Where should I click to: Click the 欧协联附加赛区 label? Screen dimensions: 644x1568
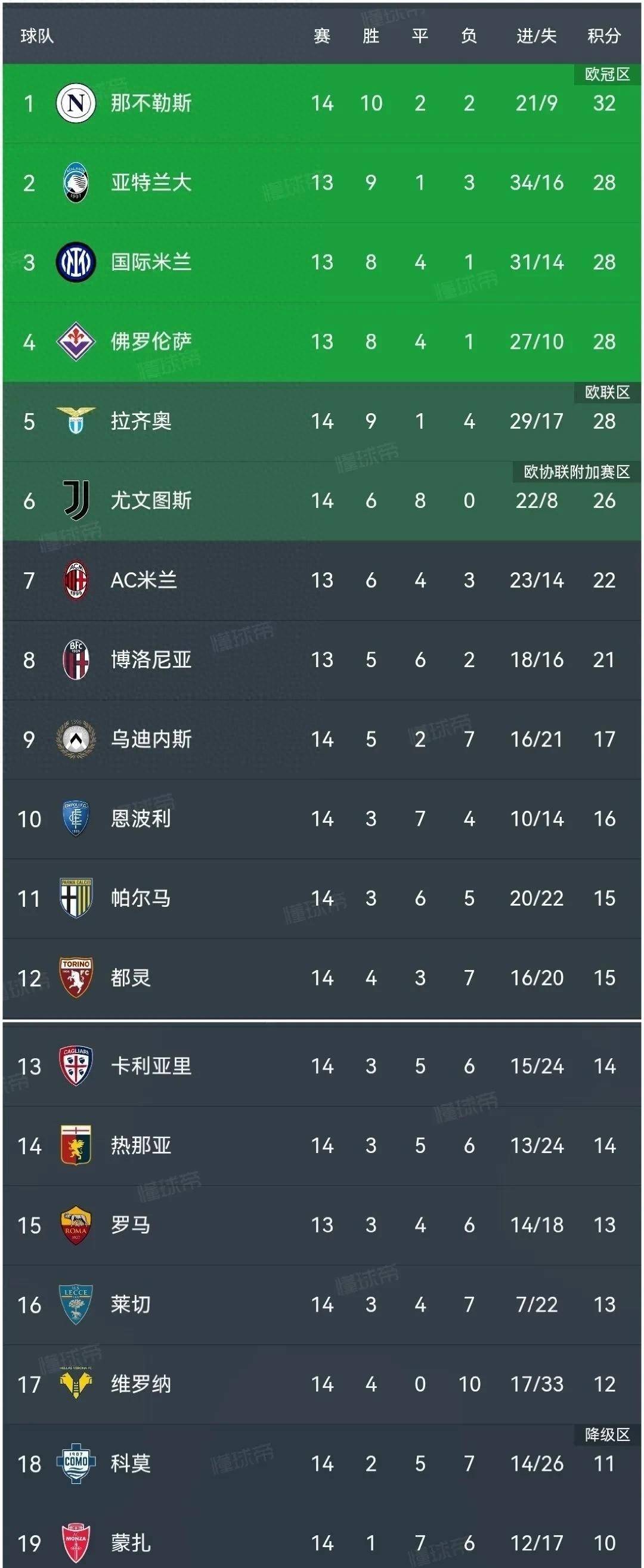(577, 472)
